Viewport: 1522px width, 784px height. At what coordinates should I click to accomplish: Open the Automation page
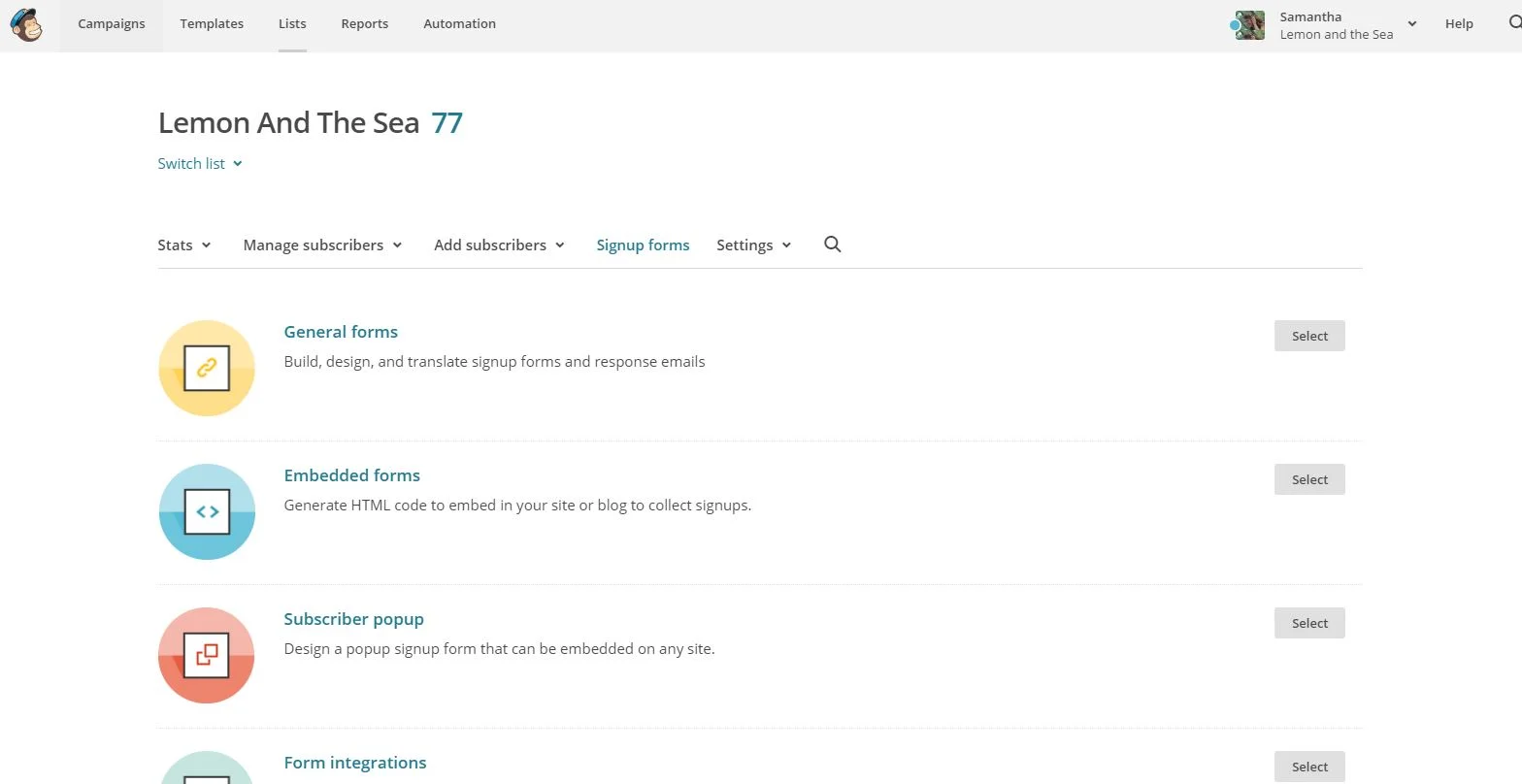pyautogui.click(x=459, y=23)
